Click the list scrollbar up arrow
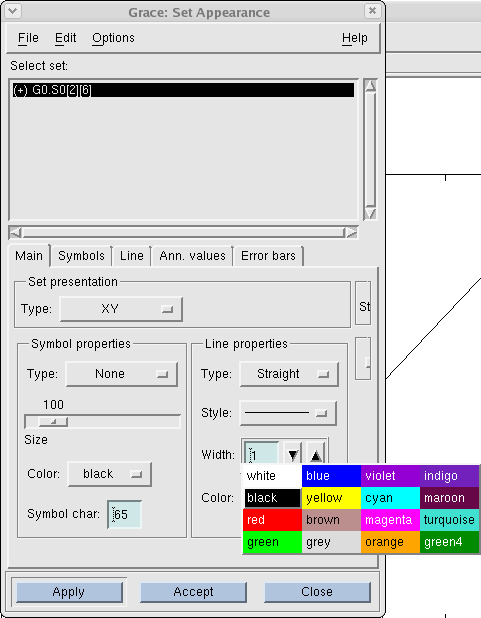 pyautogui.click(x=370, y=86)
